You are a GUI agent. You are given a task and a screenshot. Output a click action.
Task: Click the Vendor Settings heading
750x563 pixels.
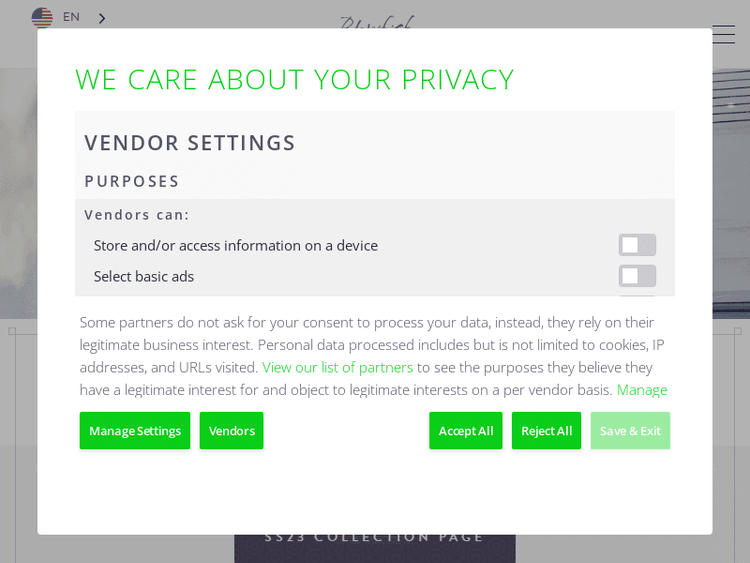(x=190, y=143)
